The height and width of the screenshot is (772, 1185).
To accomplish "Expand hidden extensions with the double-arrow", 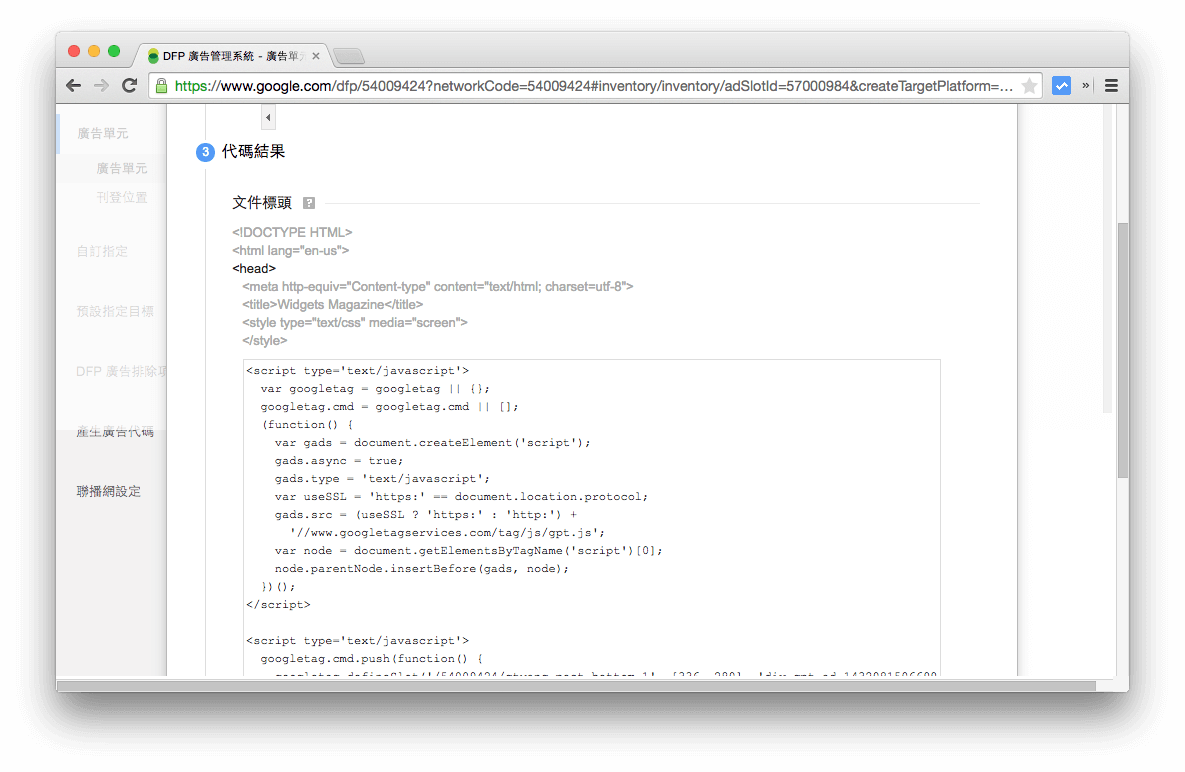I will coord(1085,85).
